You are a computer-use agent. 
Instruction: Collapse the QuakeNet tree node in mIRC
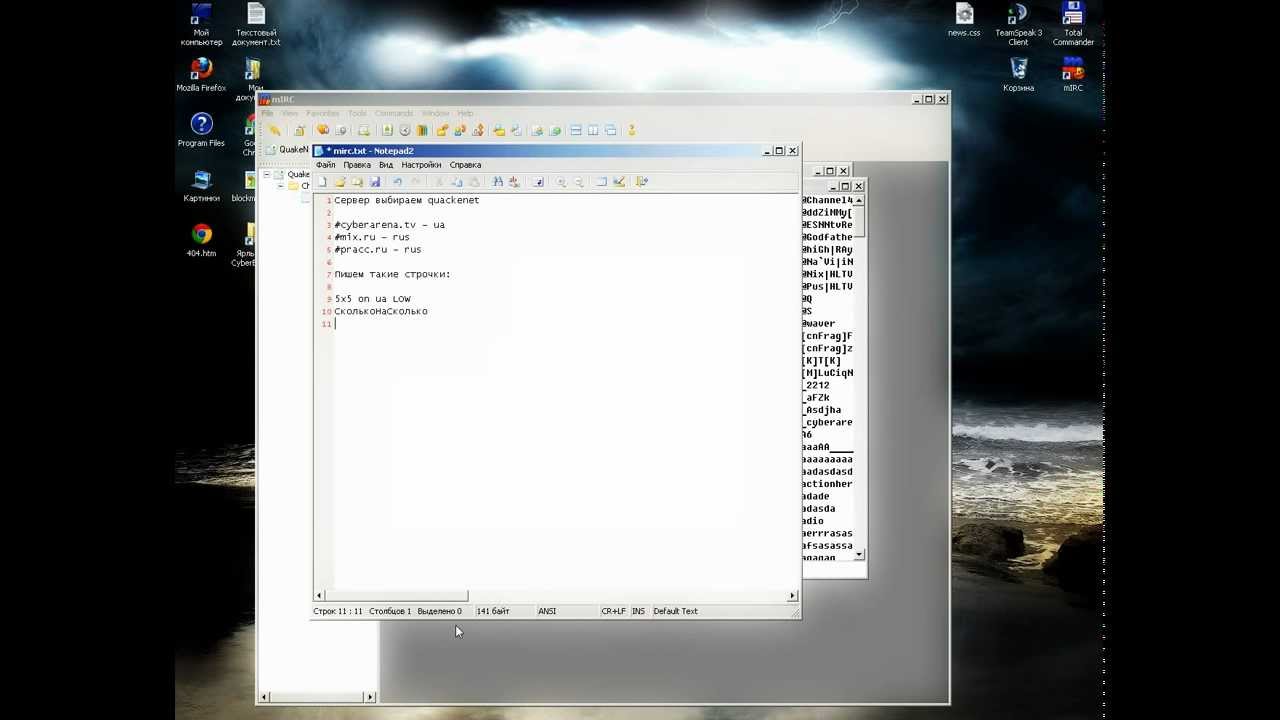[266, 175]
